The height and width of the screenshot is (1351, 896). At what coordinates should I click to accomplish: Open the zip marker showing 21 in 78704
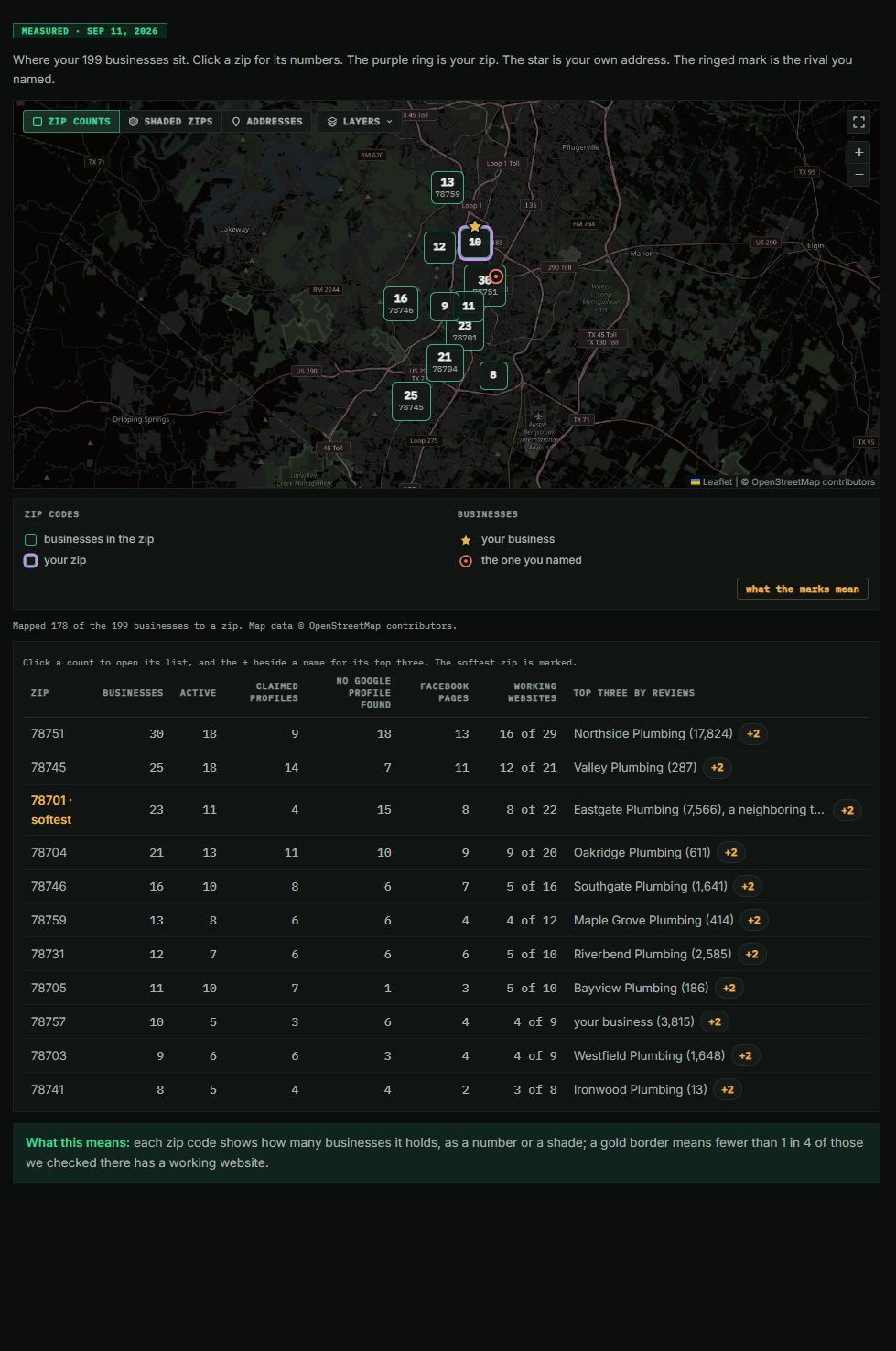445,362
